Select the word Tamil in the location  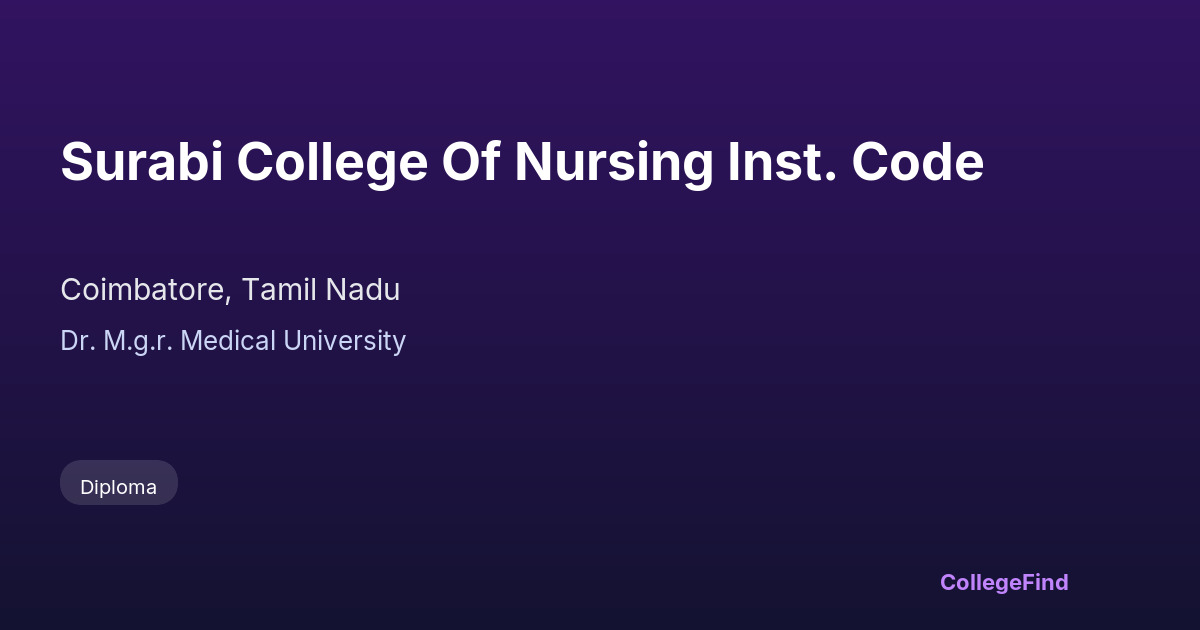click(279, 290)
